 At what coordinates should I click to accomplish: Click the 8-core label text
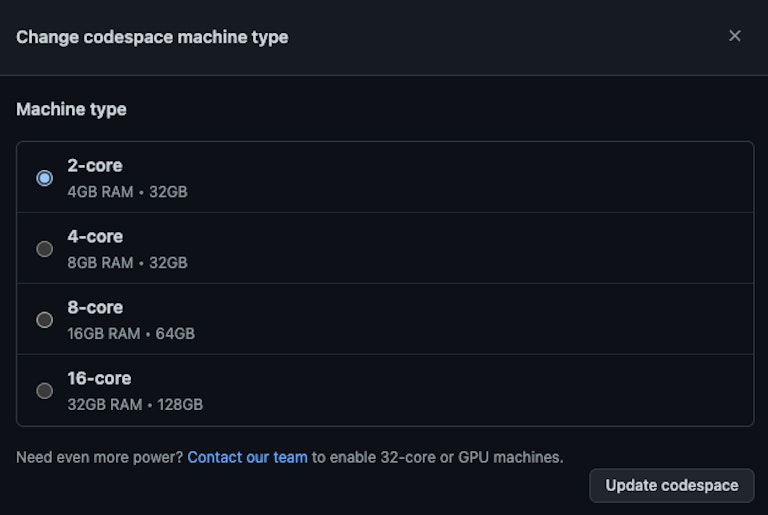tap(95, 308)
